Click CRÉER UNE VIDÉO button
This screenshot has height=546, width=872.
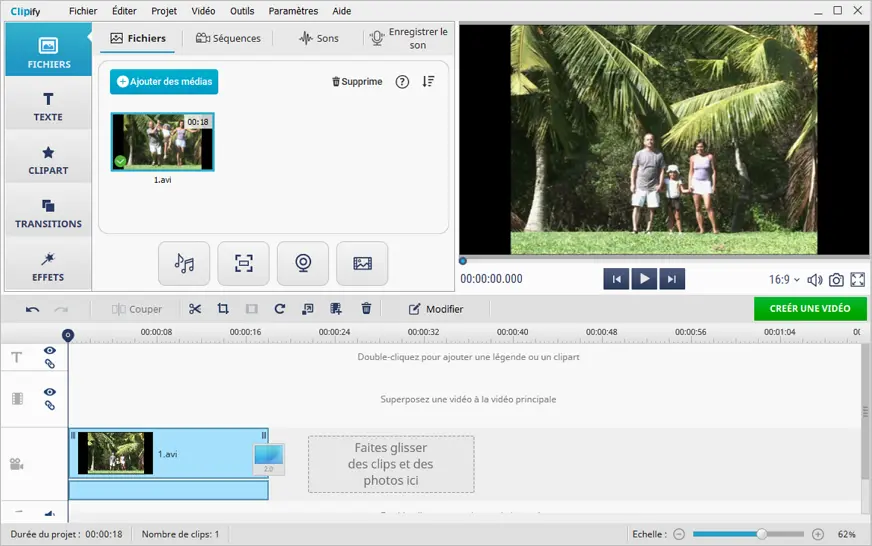pyautogui.click(x=810, y=309)
